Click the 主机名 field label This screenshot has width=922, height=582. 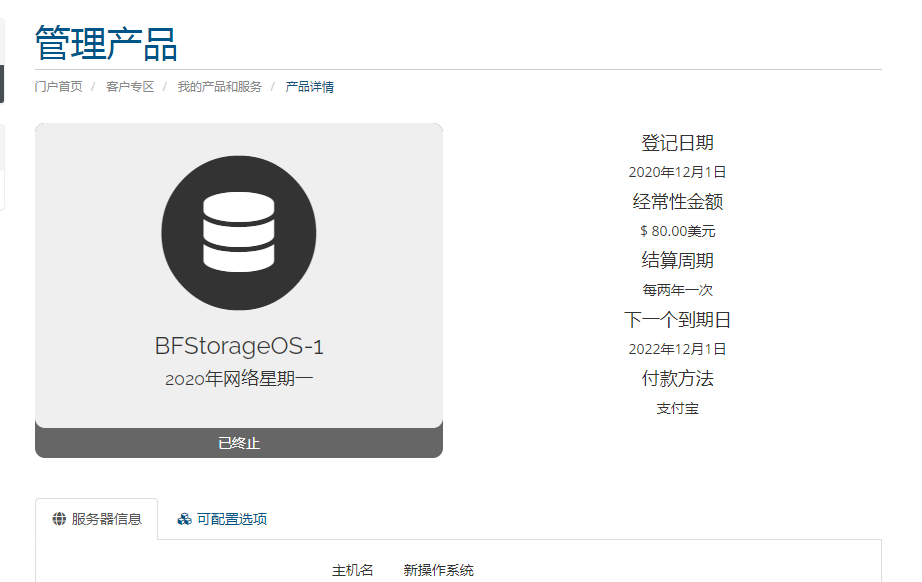click(352, 570)
